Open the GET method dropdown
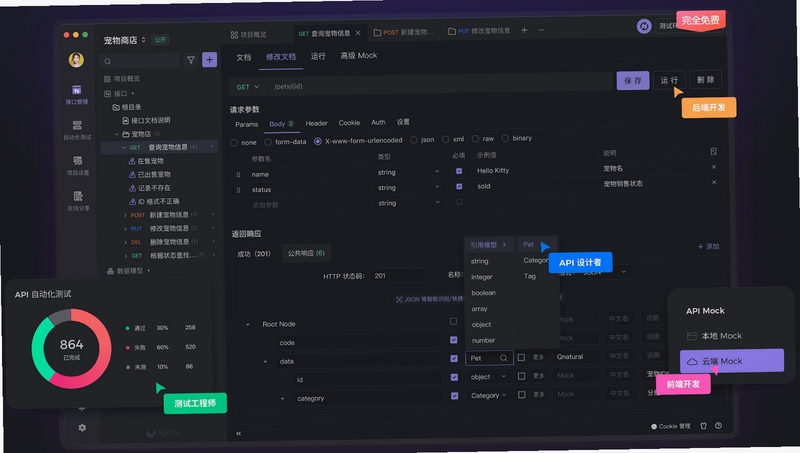Image resolution: width=800 pixels, height=453 pixels. (x=247, y=87)
